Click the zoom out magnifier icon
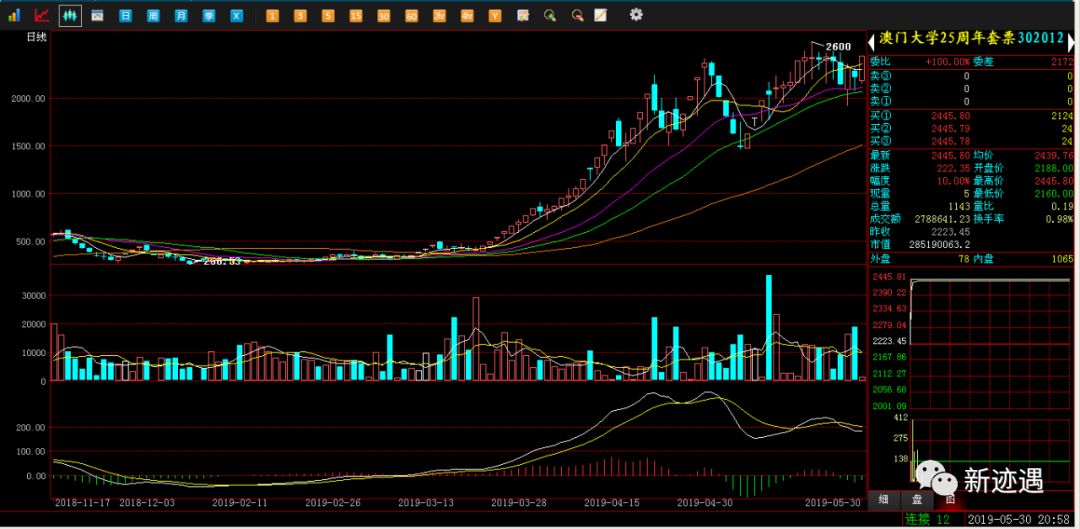 click(577, 15)
